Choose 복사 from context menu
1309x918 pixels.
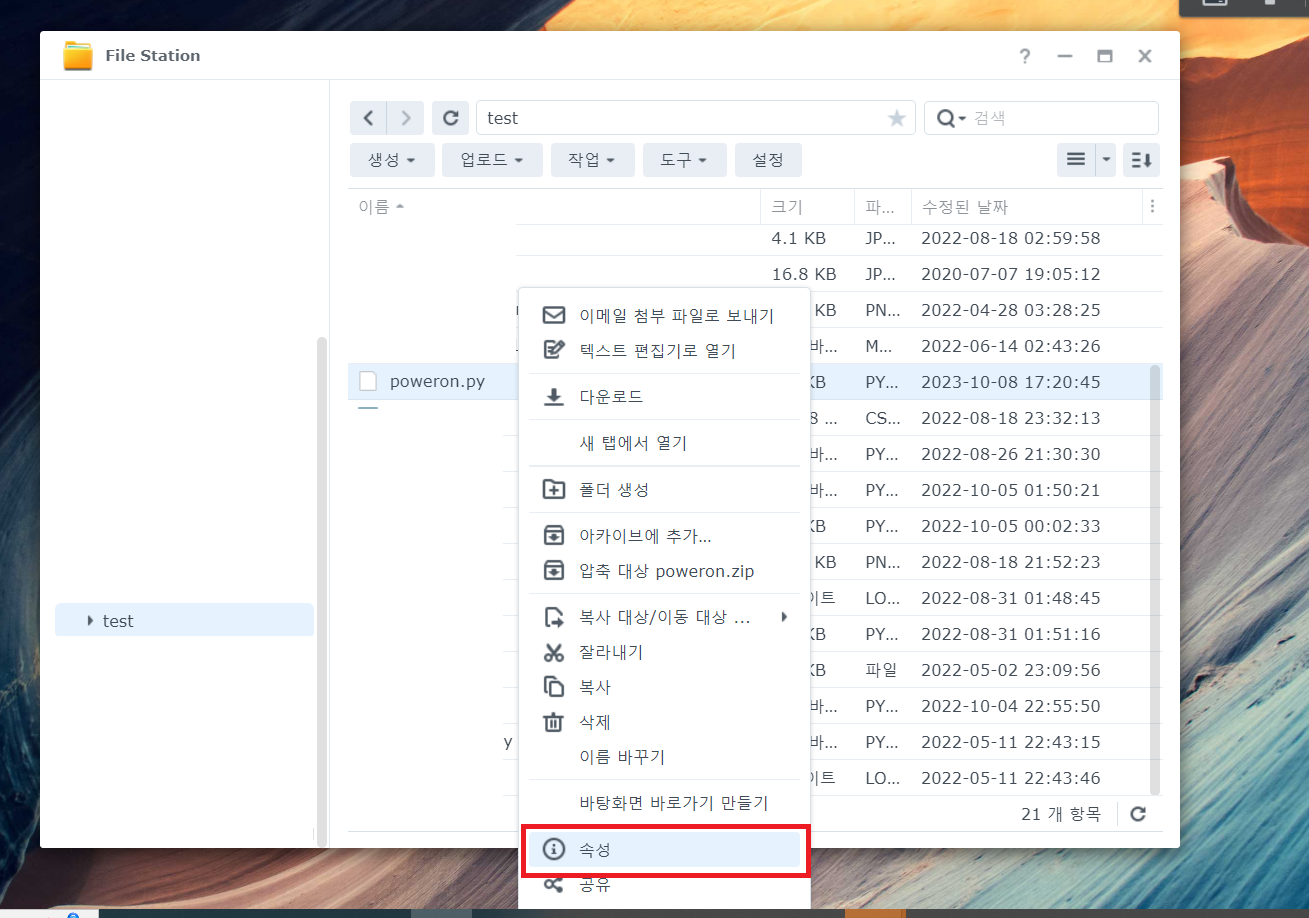pos(664,687)
